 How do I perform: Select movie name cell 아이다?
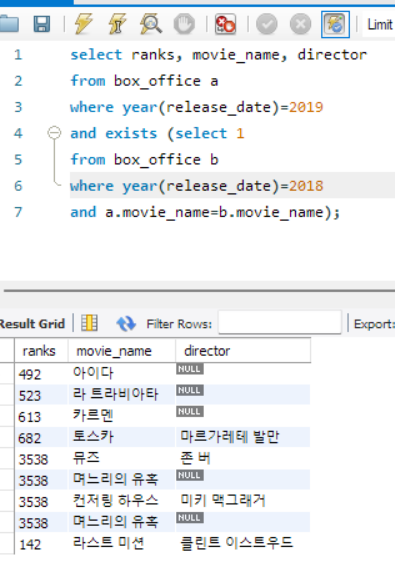(122, 373)
